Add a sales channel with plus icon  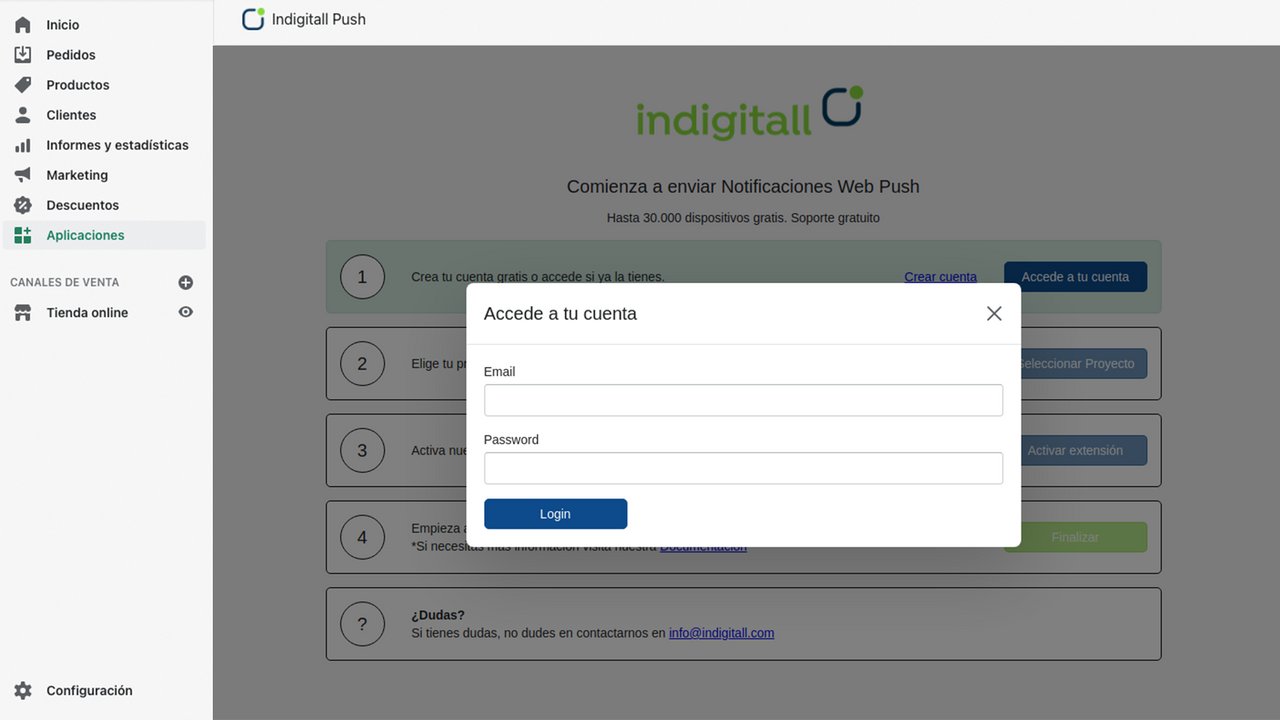[x=185, y=283]
